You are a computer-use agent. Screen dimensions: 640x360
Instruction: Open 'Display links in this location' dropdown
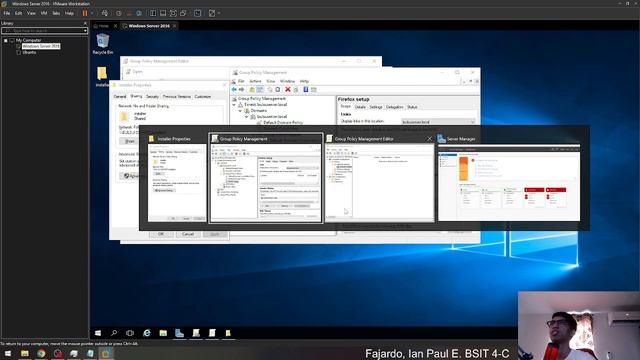(x=438, y=122)
